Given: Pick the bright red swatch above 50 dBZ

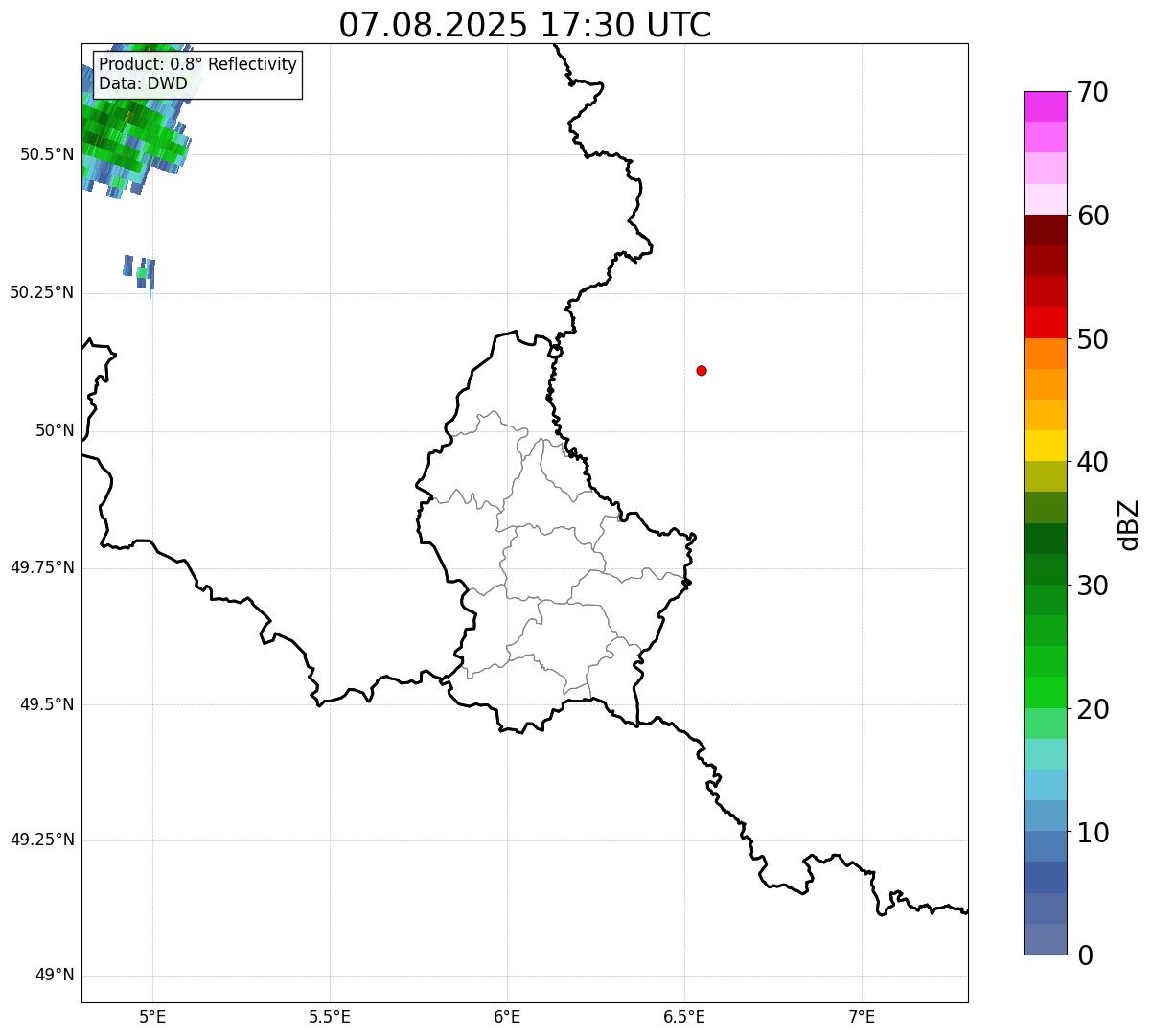Looking at the screenshot, I should click(1045, 323).
